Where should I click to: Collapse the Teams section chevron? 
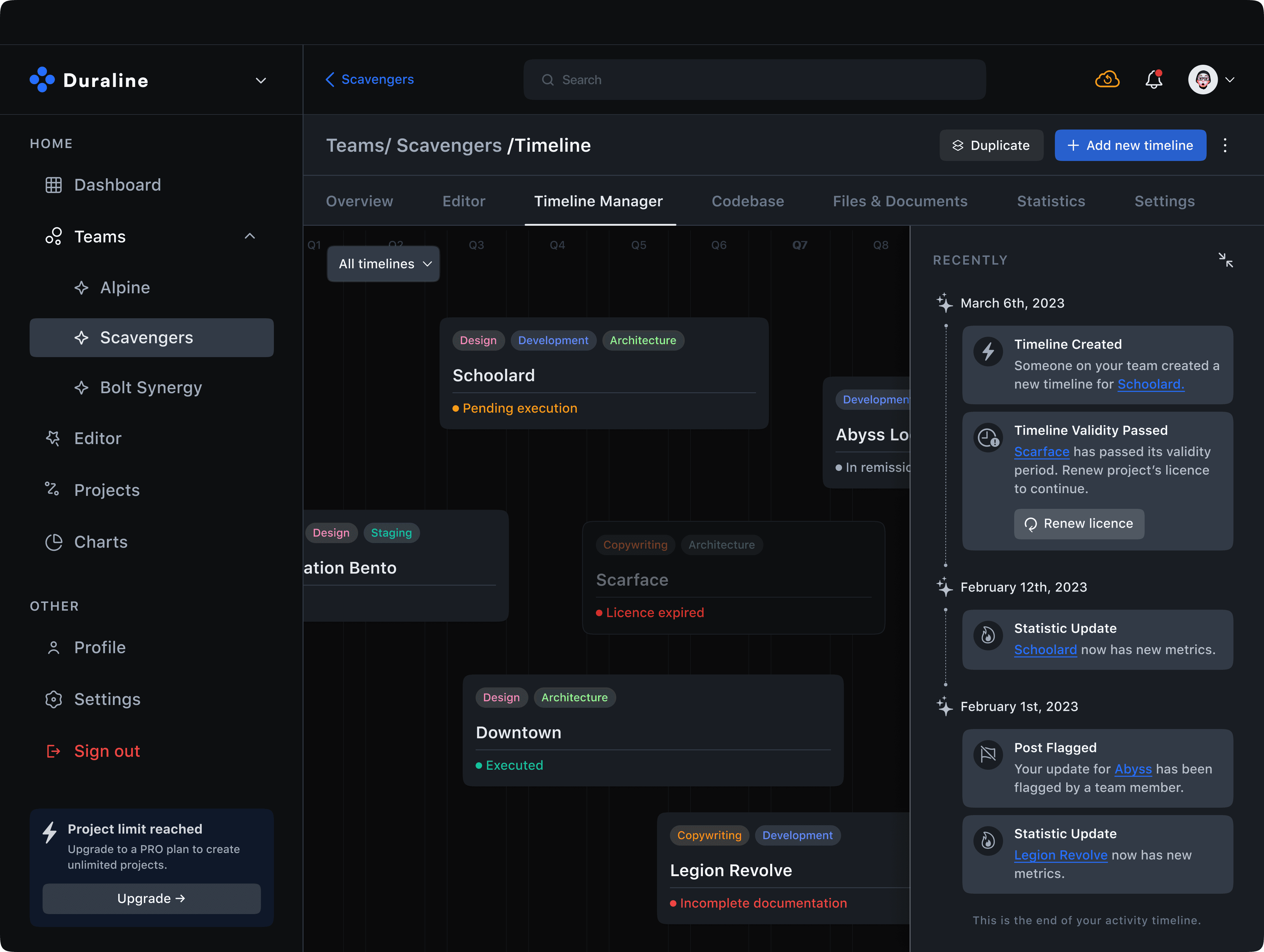pos(250,237)
